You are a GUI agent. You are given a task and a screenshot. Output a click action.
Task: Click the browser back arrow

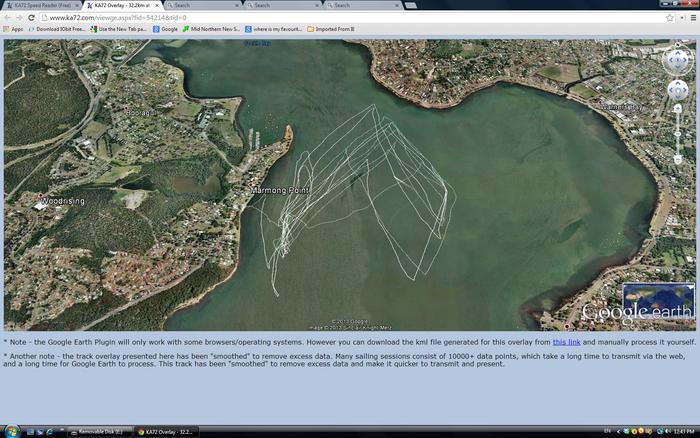8,17
